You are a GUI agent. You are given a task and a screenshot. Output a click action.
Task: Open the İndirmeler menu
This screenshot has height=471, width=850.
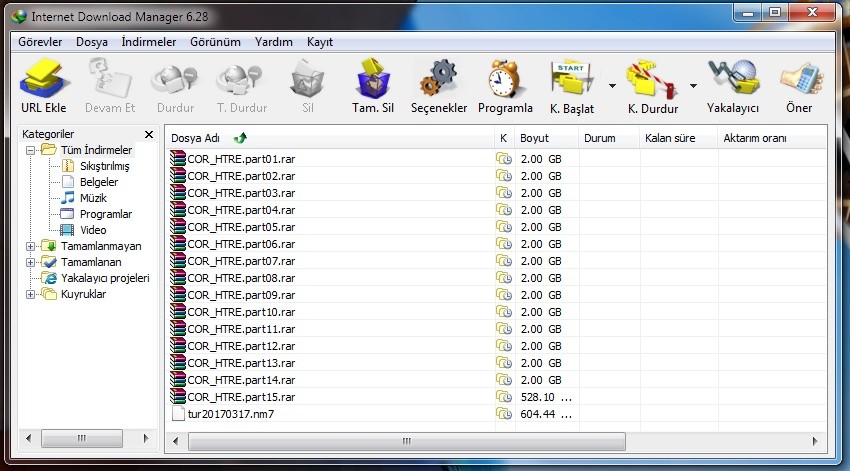[x=149, y=42]
